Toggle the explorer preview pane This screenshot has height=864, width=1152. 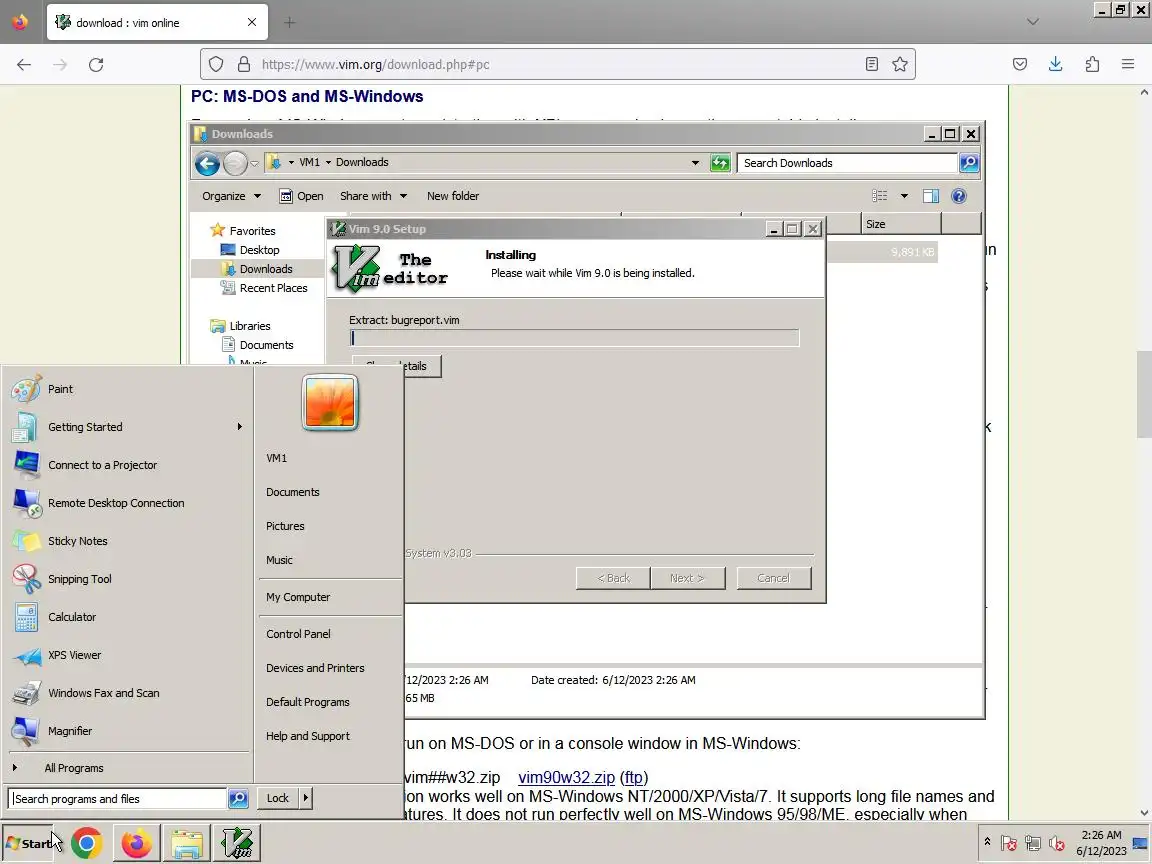click(931, 196)
